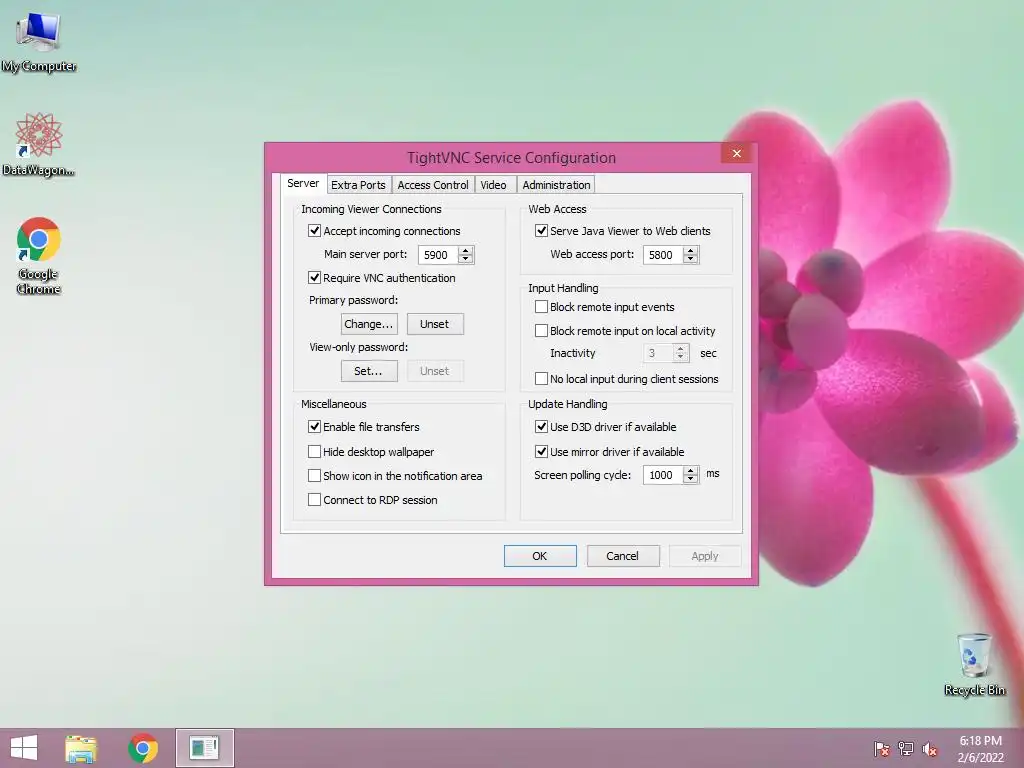The image size is (1024, 768).
Task: Enable Show icon in the notification area
Action: (x=314, y=475)
